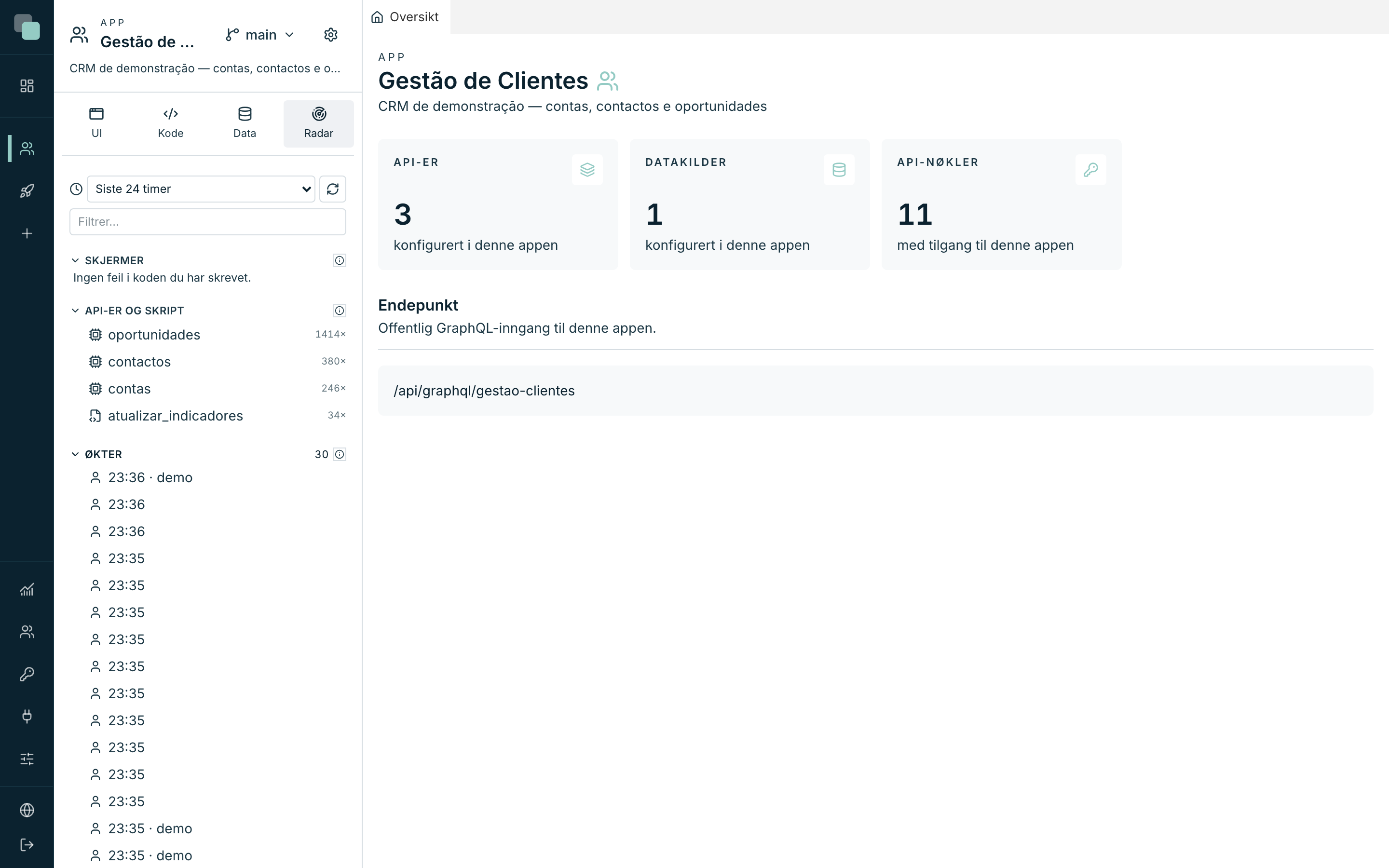This screenshot has height=868, width=1389.
Task: Click the key icon on API-nøkler card
Action: click(x=1090, y=170)
